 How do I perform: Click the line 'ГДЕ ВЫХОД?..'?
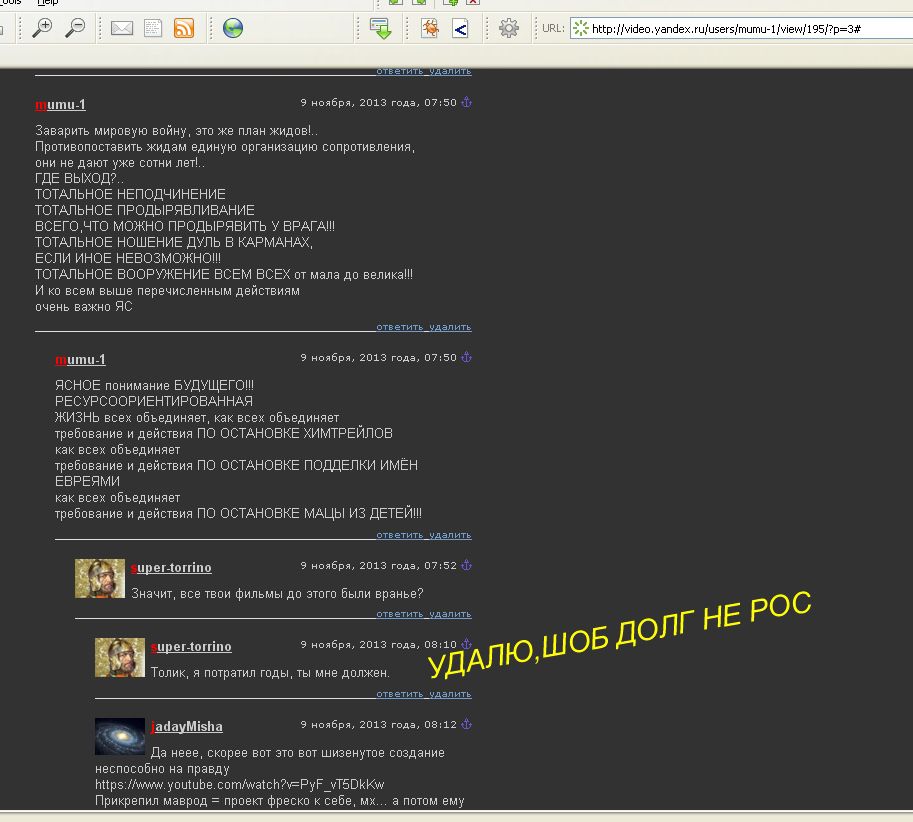click(x=79, y=179)
